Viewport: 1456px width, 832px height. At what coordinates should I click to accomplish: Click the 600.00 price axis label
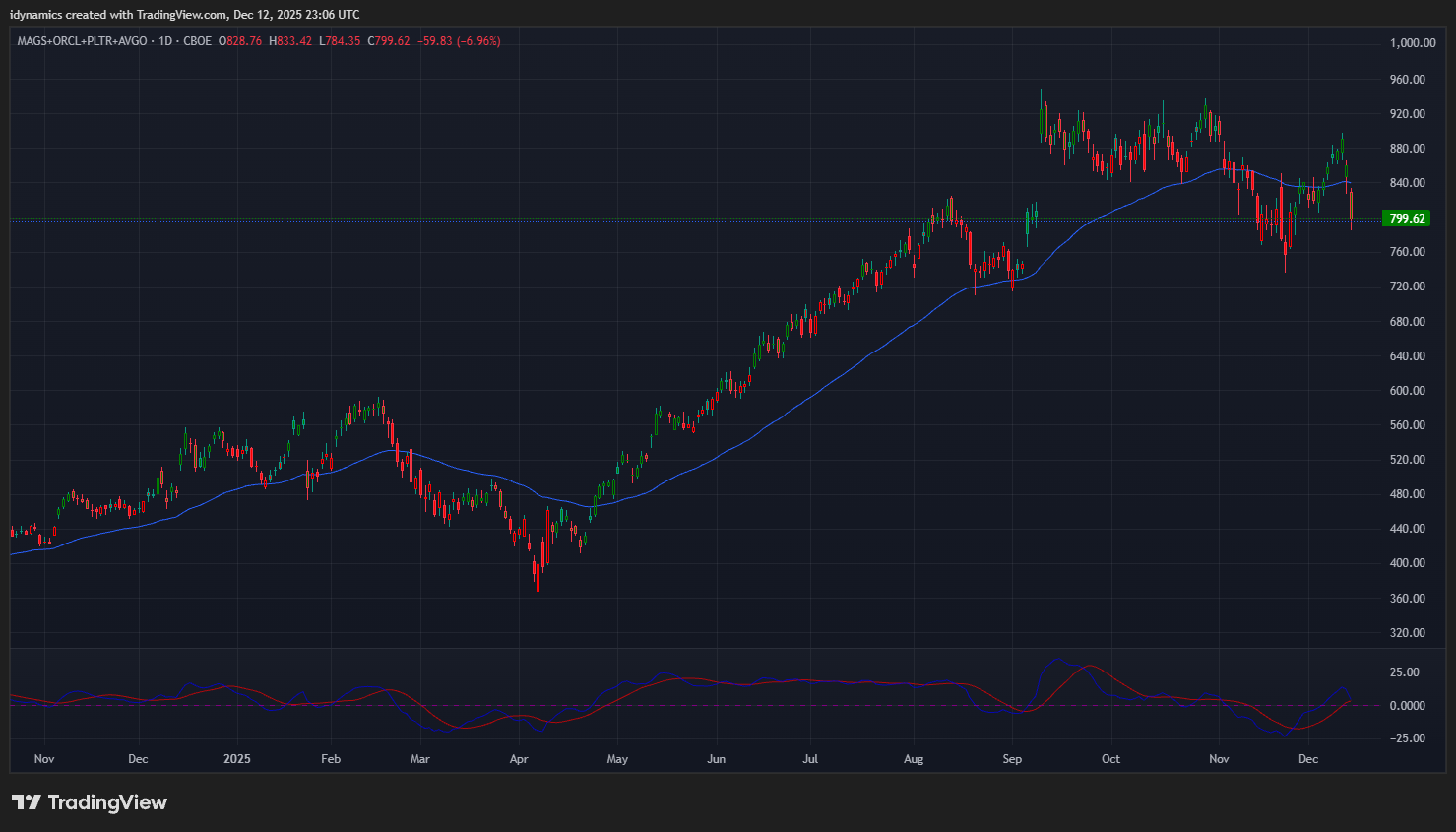pos(1407,391)
